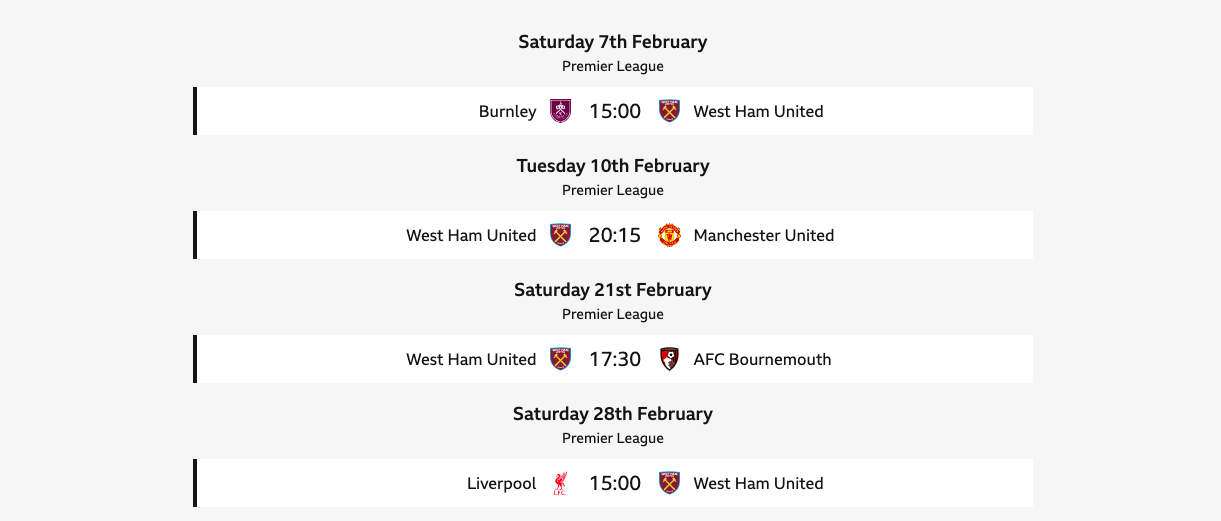Click the 20:15 kick-off time
This screenshot has width=1221, height=521.
click(615, 235)
